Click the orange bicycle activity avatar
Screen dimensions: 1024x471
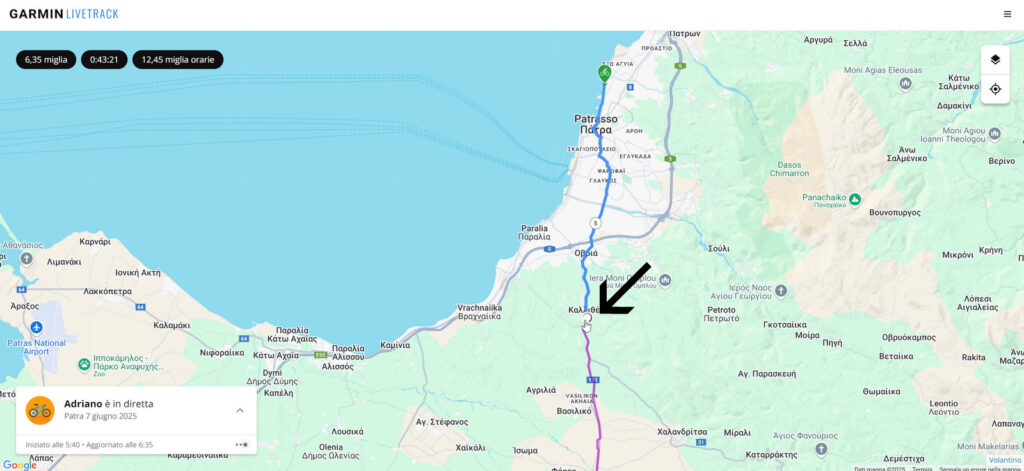pyautogui.click(x=40, y=410)
